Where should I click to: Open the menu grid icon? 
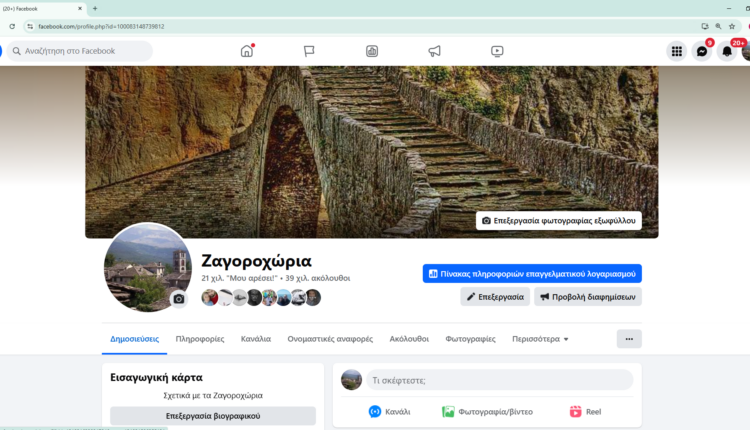[x=677, y=51]
